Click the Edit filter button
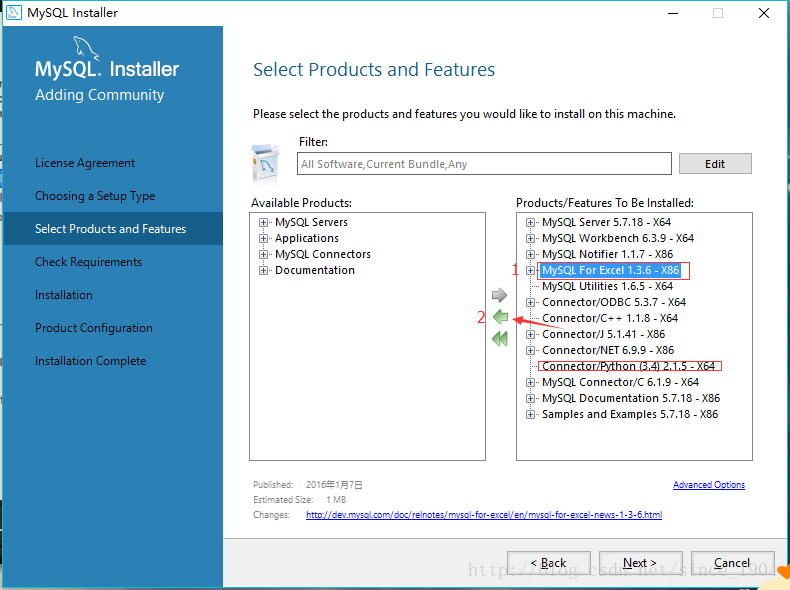 pos(714,164)
